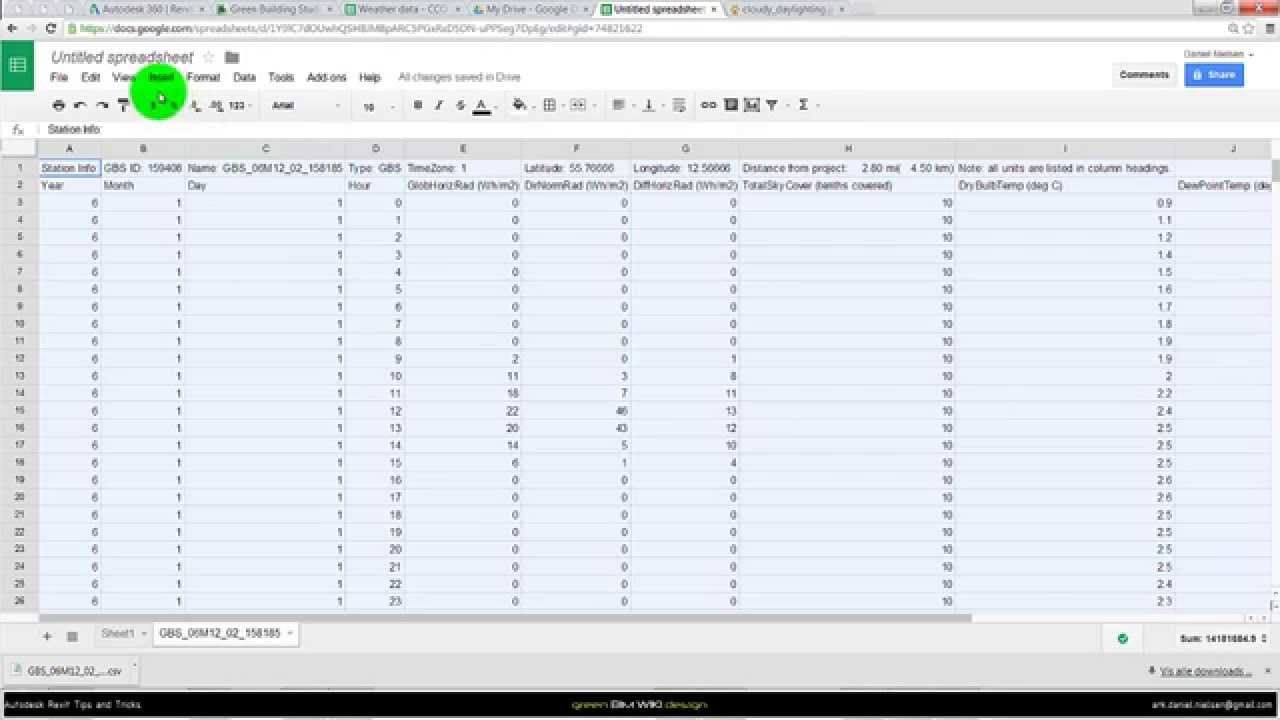Open the Functions sigma menu
The height and width of the screenshot is (720, 1280).
[803, 105]
